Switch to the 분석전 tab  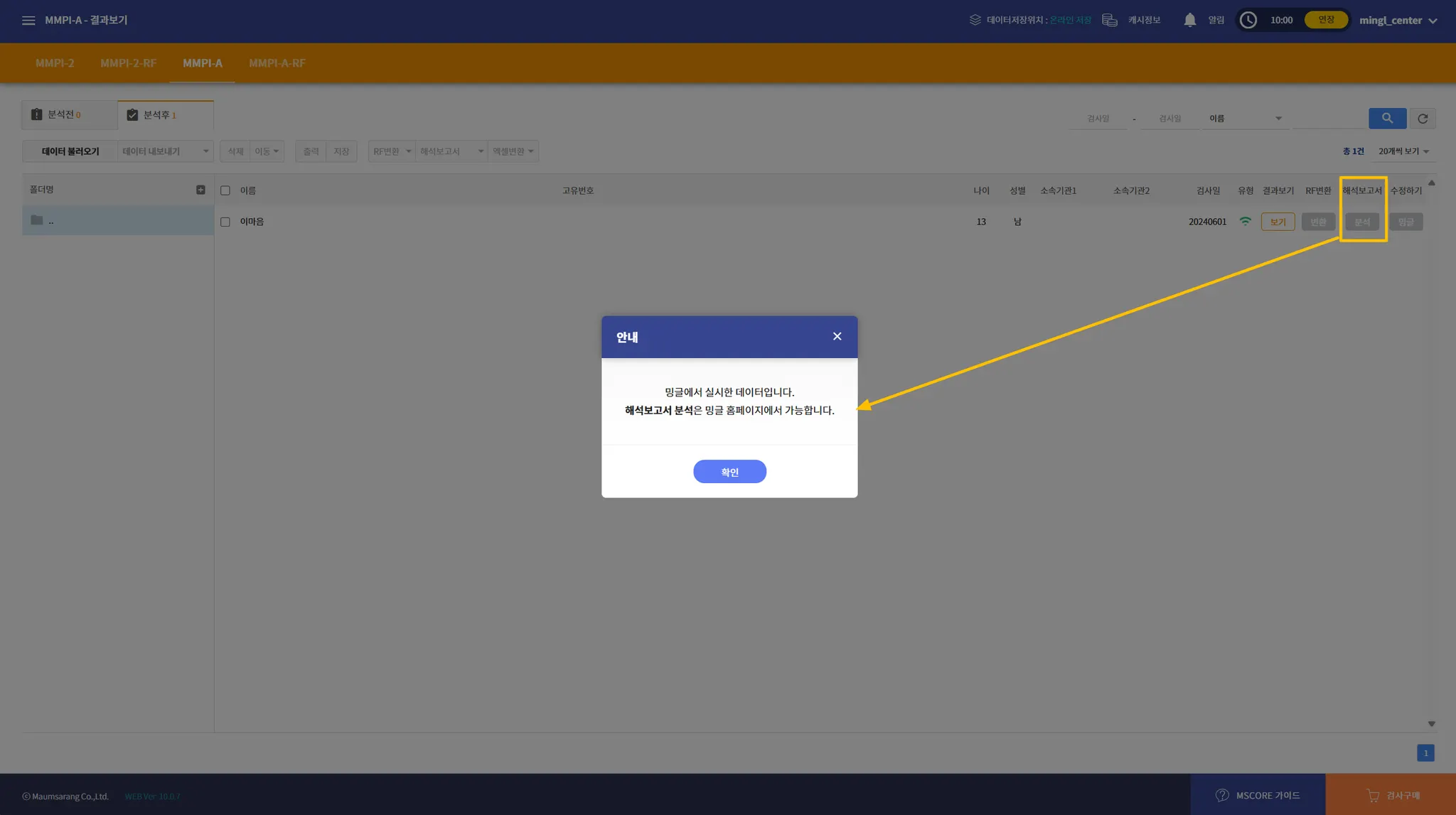(64, 115)
